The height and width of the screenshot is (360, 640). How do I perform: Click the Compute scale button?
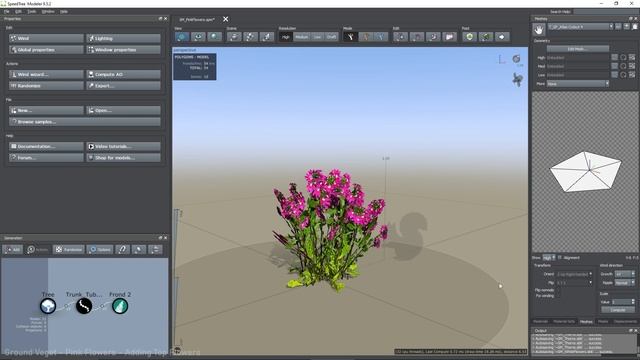[618, 310]
